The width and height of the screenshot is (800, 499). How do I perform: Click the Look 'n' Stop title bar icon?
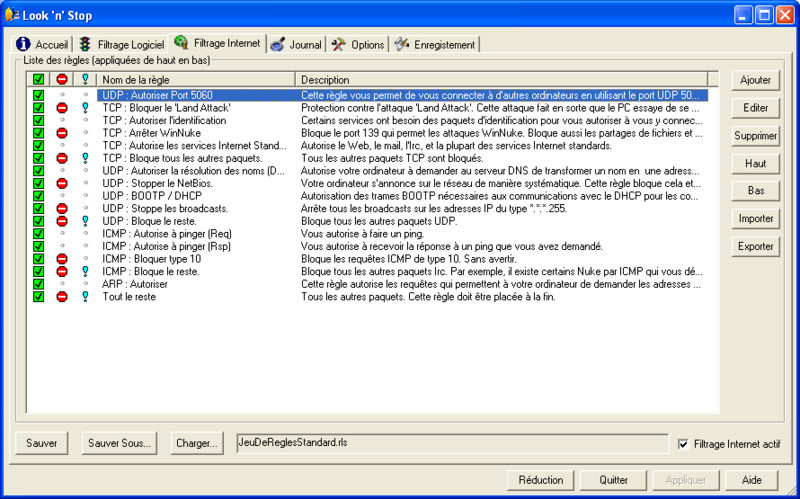(x=12, y=15)
